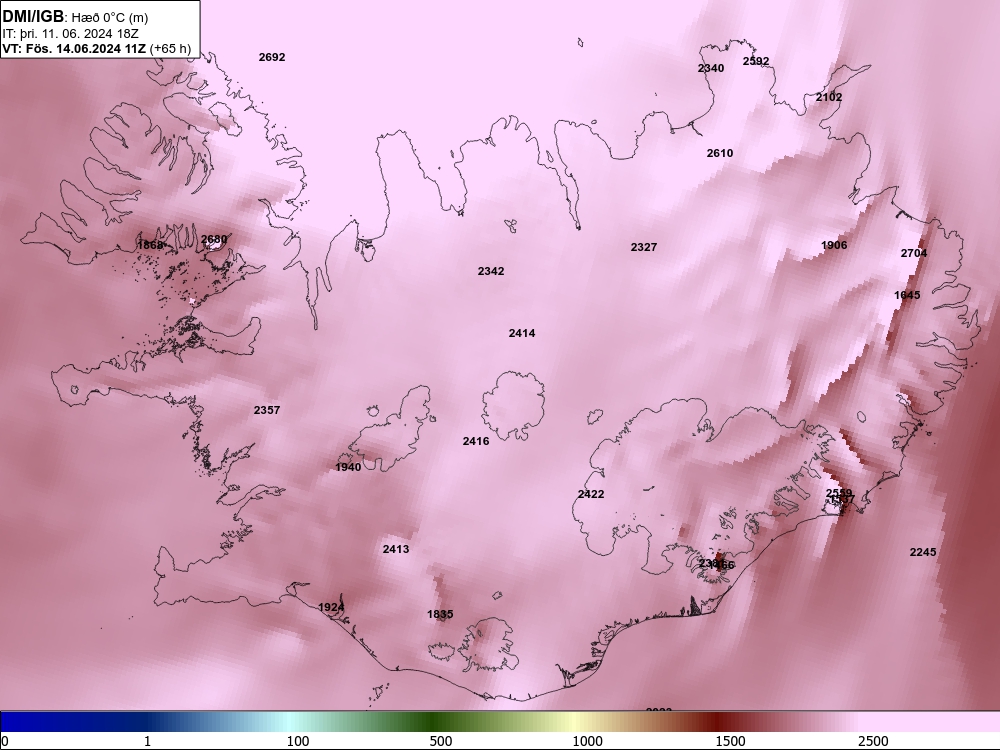Click the 500 label on the color scale

[x=441, y=742]
